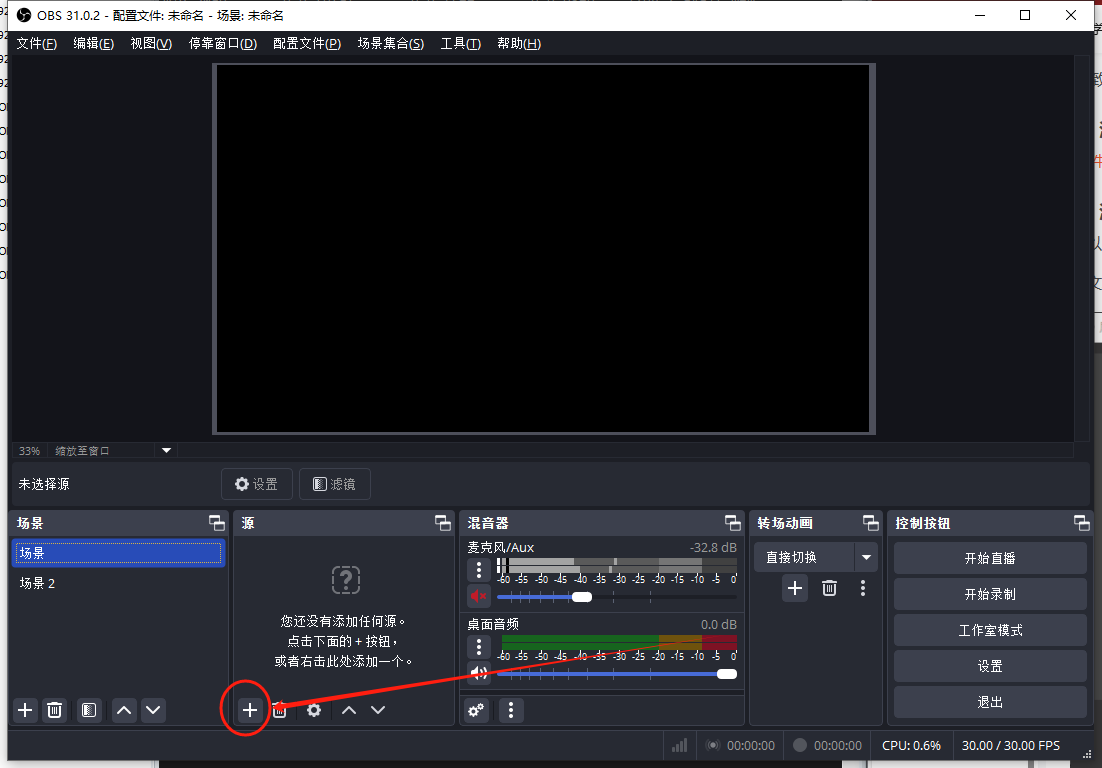Screen dimensions: 1102x768
Task: Toggle 工作室模式 studio mode
Action: point(989,630)
